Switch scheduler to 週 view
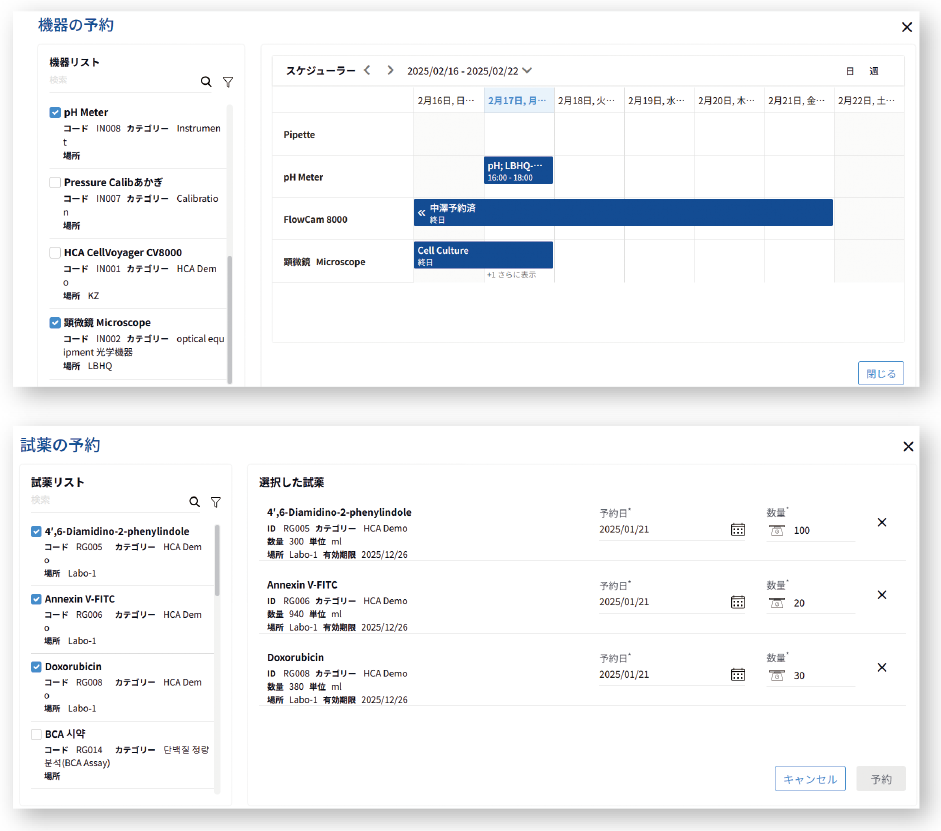This screenshot has height=831, width=941. click(874, 71)
